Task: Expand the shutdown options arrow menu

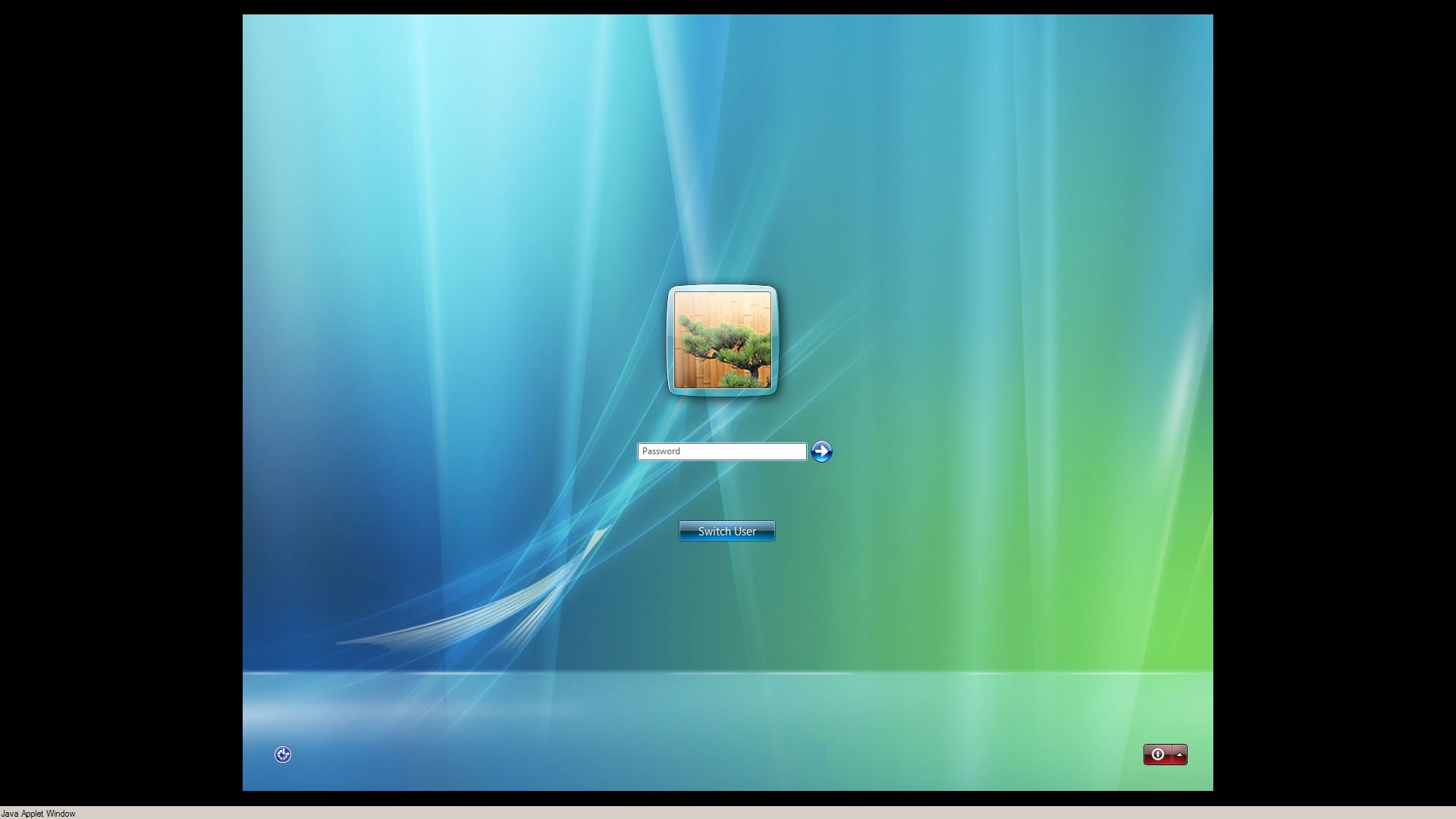Action: [x=1179, y=755]
